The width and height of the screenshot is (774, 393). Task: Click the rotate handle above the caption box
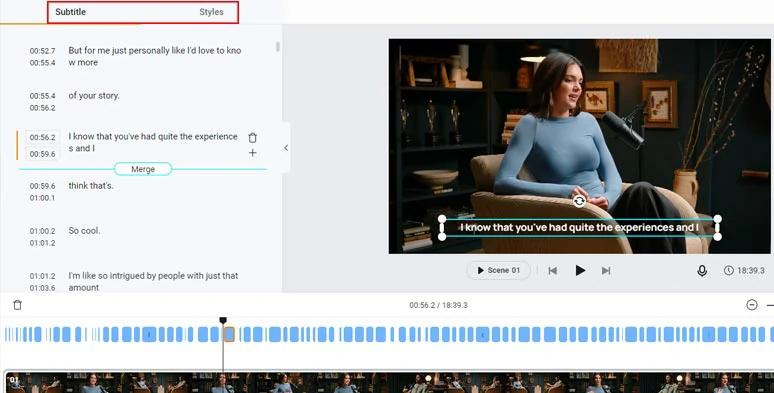tap(580, 201)
